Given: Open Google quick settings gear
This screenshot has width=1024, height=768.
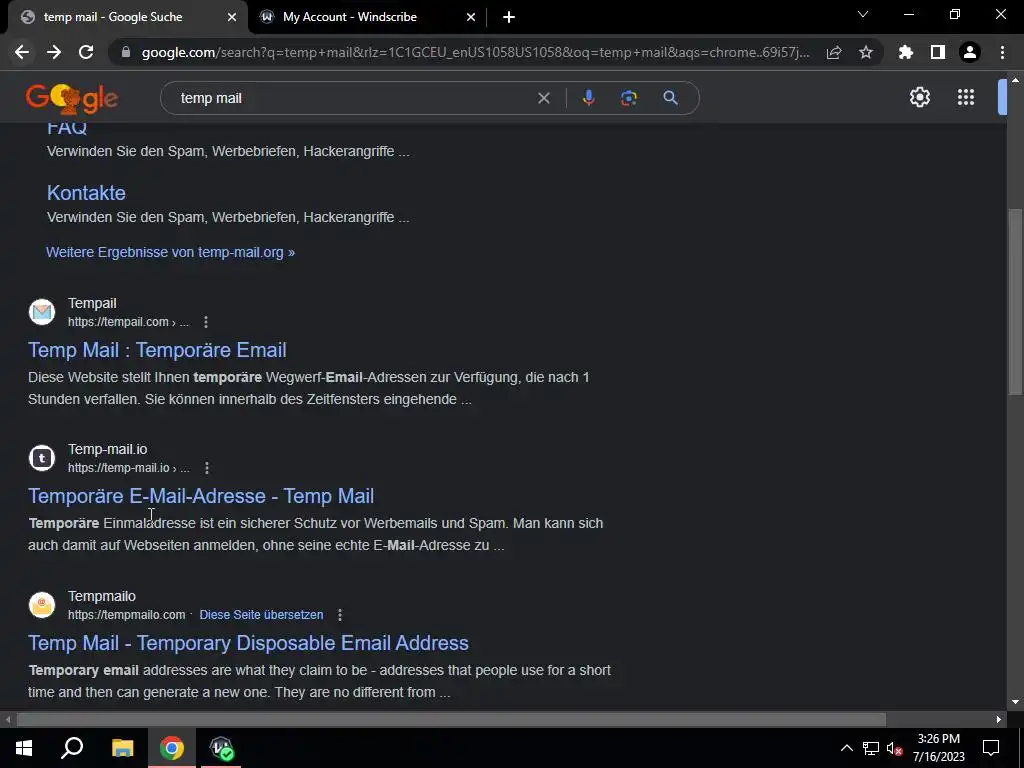Looking at the screenshot, I should point(920,97).
